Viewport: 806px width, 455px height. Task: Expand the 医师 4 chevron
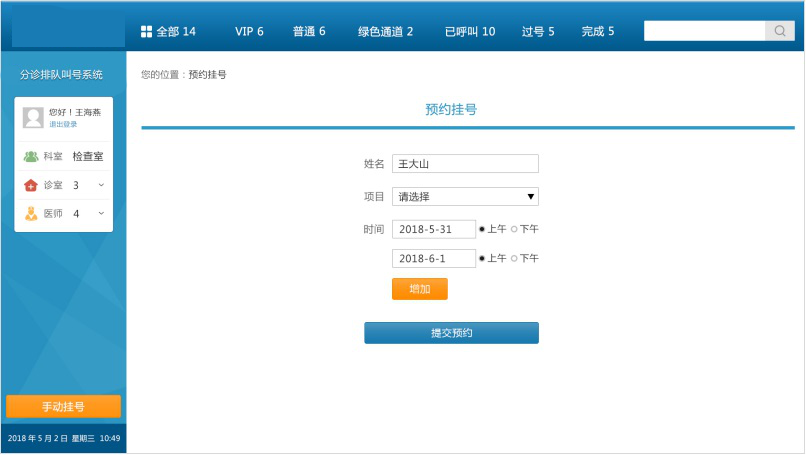pos(101,213)
